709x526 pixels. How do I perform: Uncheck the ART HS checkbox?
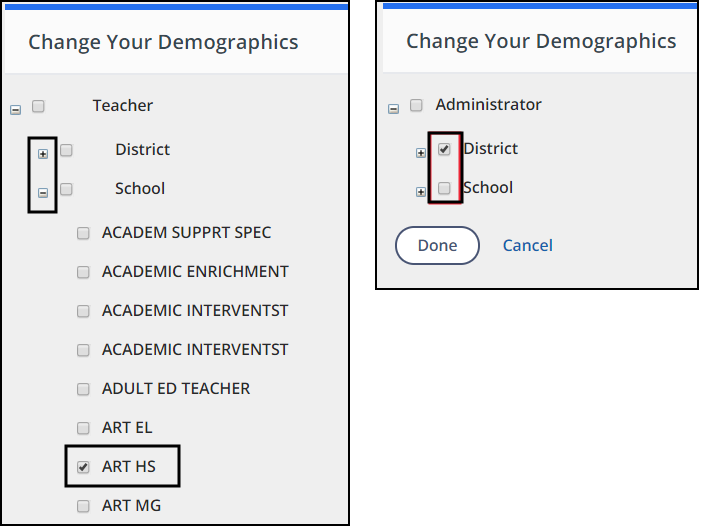pyautogui.click(x=84, y=467)
